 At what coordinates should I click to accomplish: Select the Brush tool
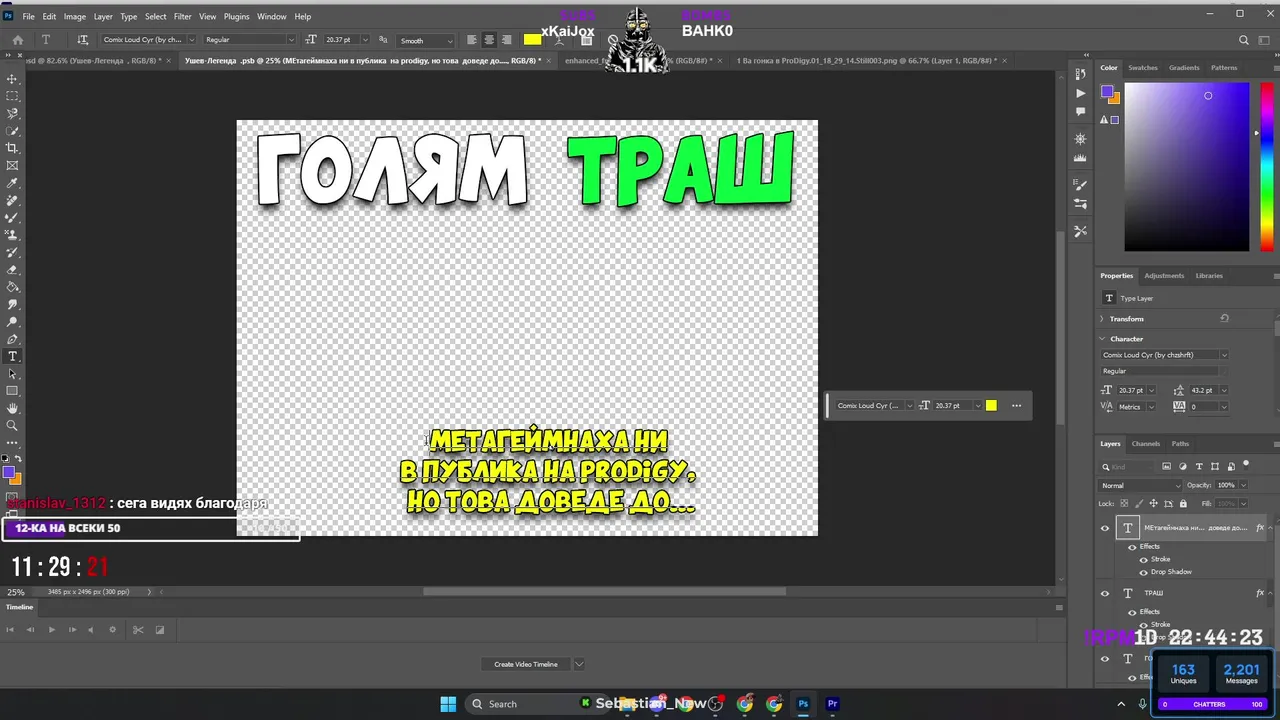[x=12, y=217]
